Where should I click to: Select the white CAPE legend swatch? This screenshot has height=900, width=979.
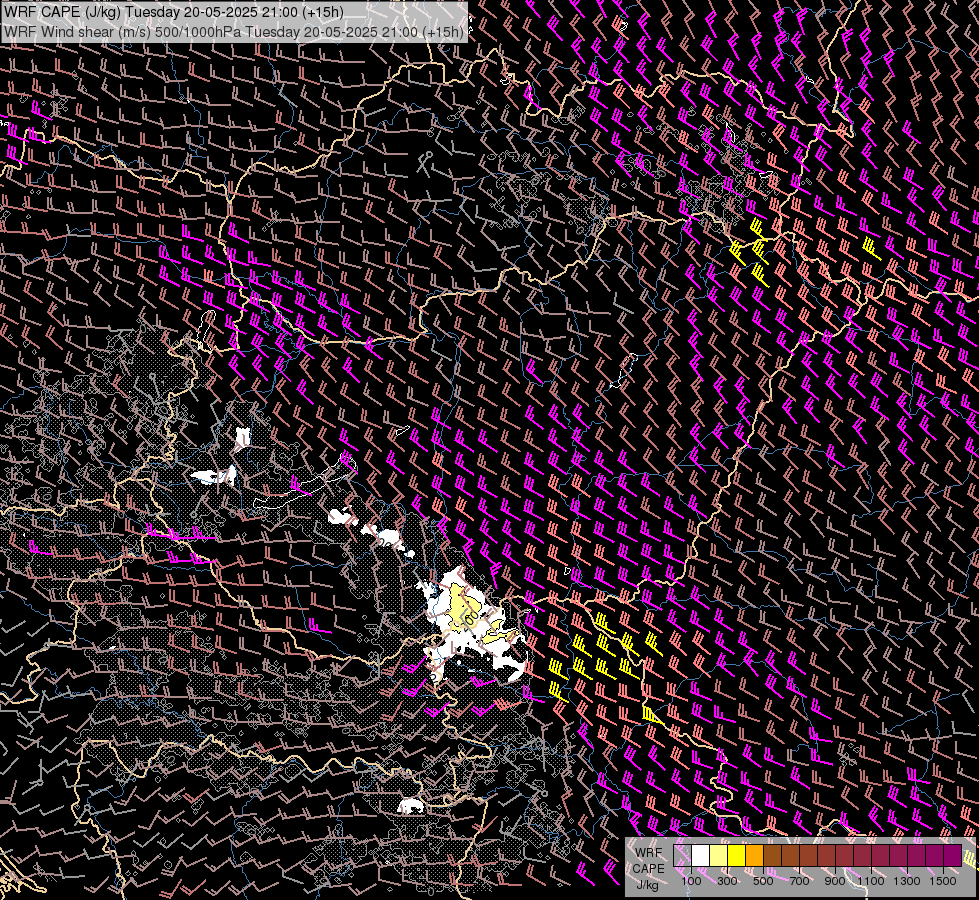tap(701, 855)
